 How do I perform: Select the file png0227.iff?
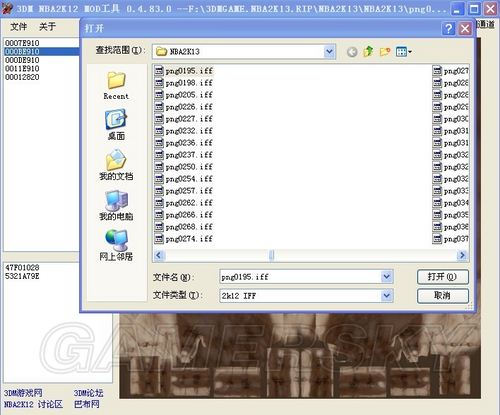(x=184, y=119)
